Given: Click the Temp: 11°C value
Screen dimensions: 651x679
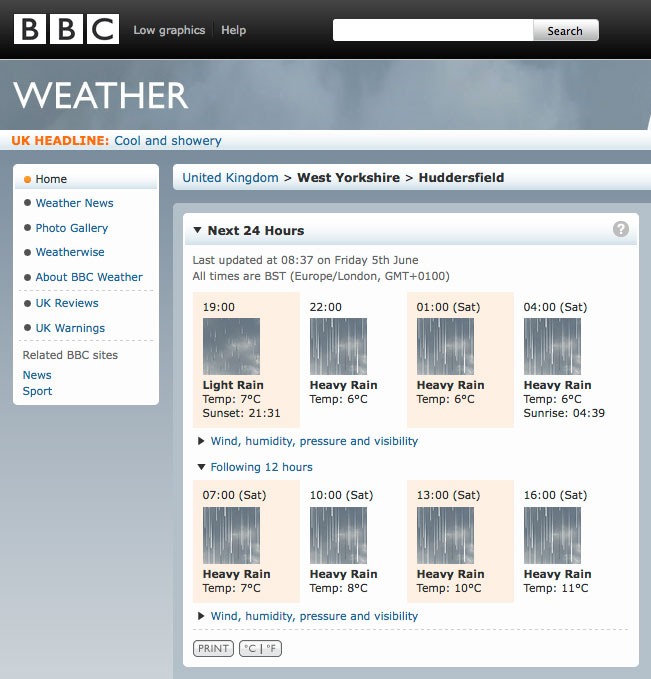Looking at the screenshot, I should [556, 588].
